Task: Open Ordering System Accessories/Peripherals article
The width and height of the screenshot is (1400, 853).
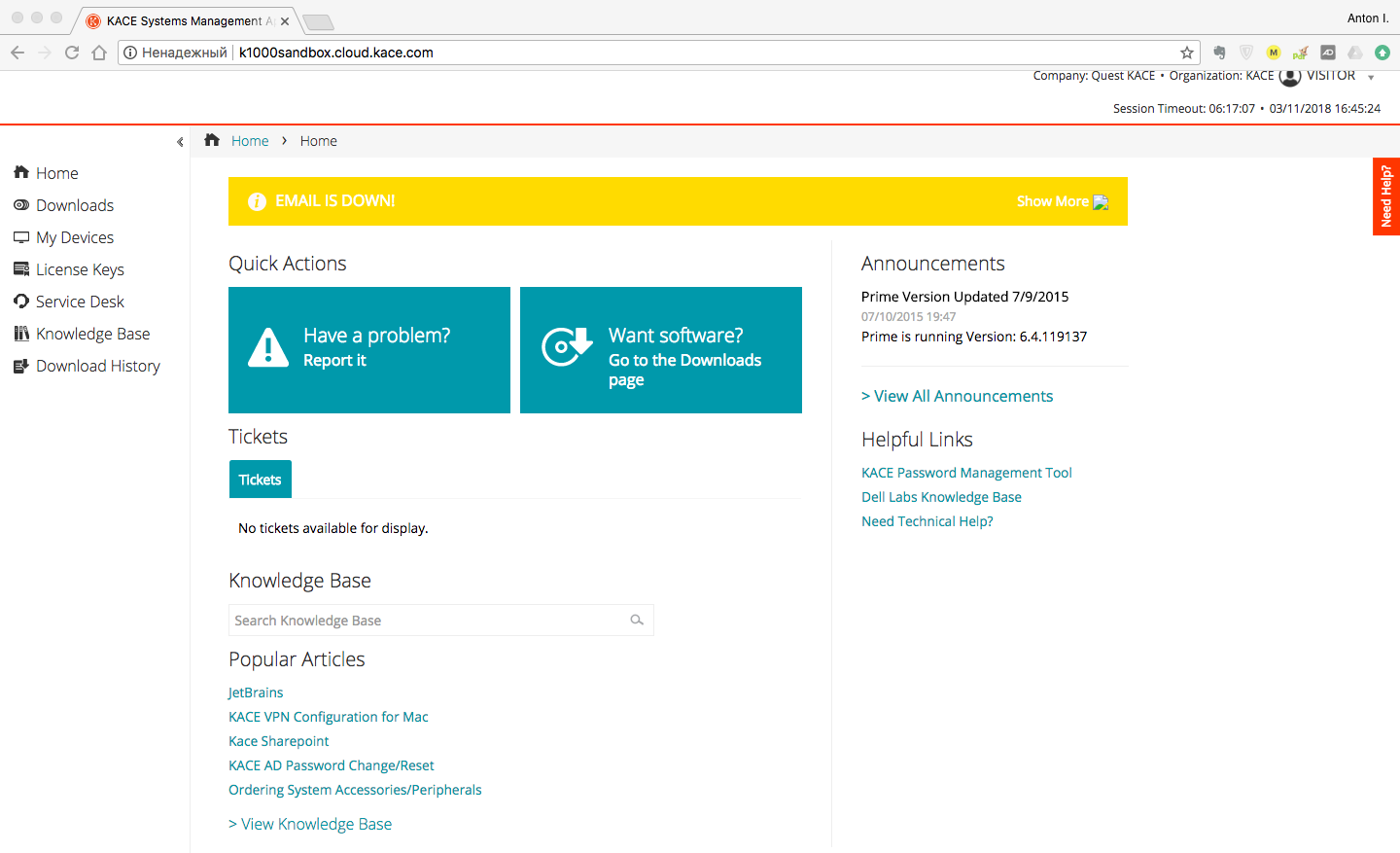Action: [x=355, y=790]
